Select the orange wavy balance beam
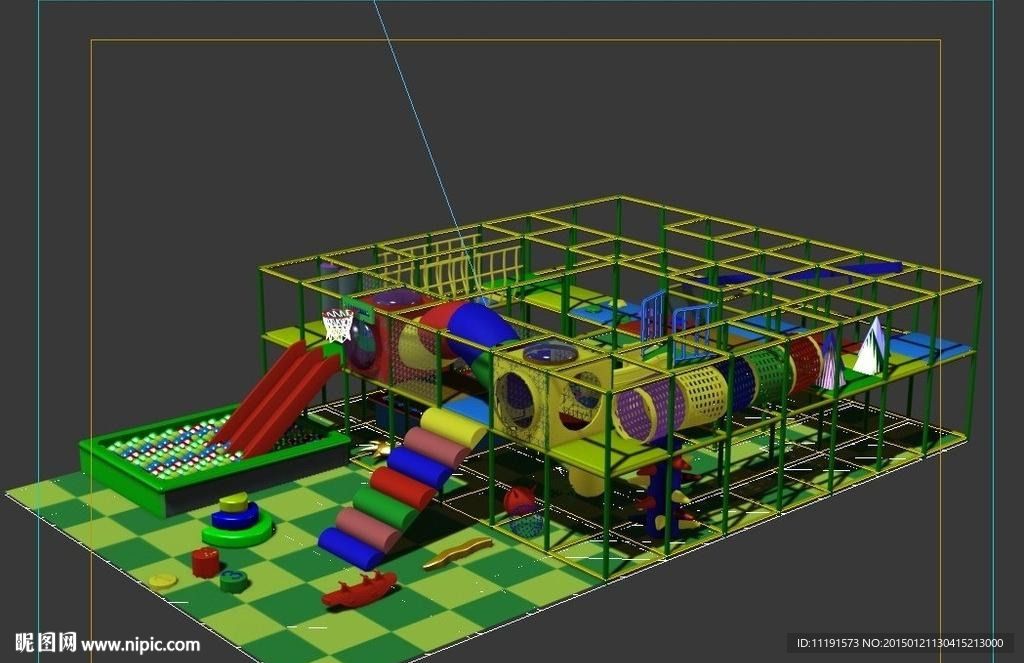Screen dimensions: 1024x663 (457, 553)
